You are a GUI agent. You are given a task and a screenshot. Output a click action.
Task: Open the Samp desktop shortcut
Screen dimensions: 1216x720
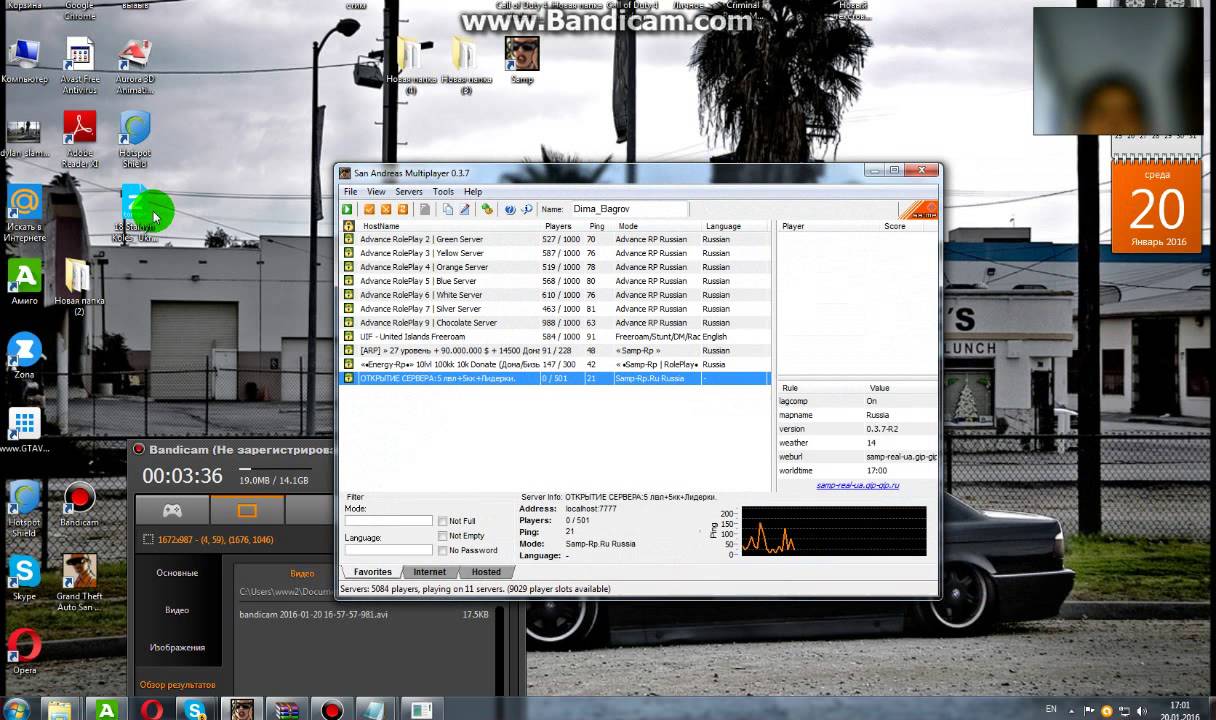pos(521,59)
